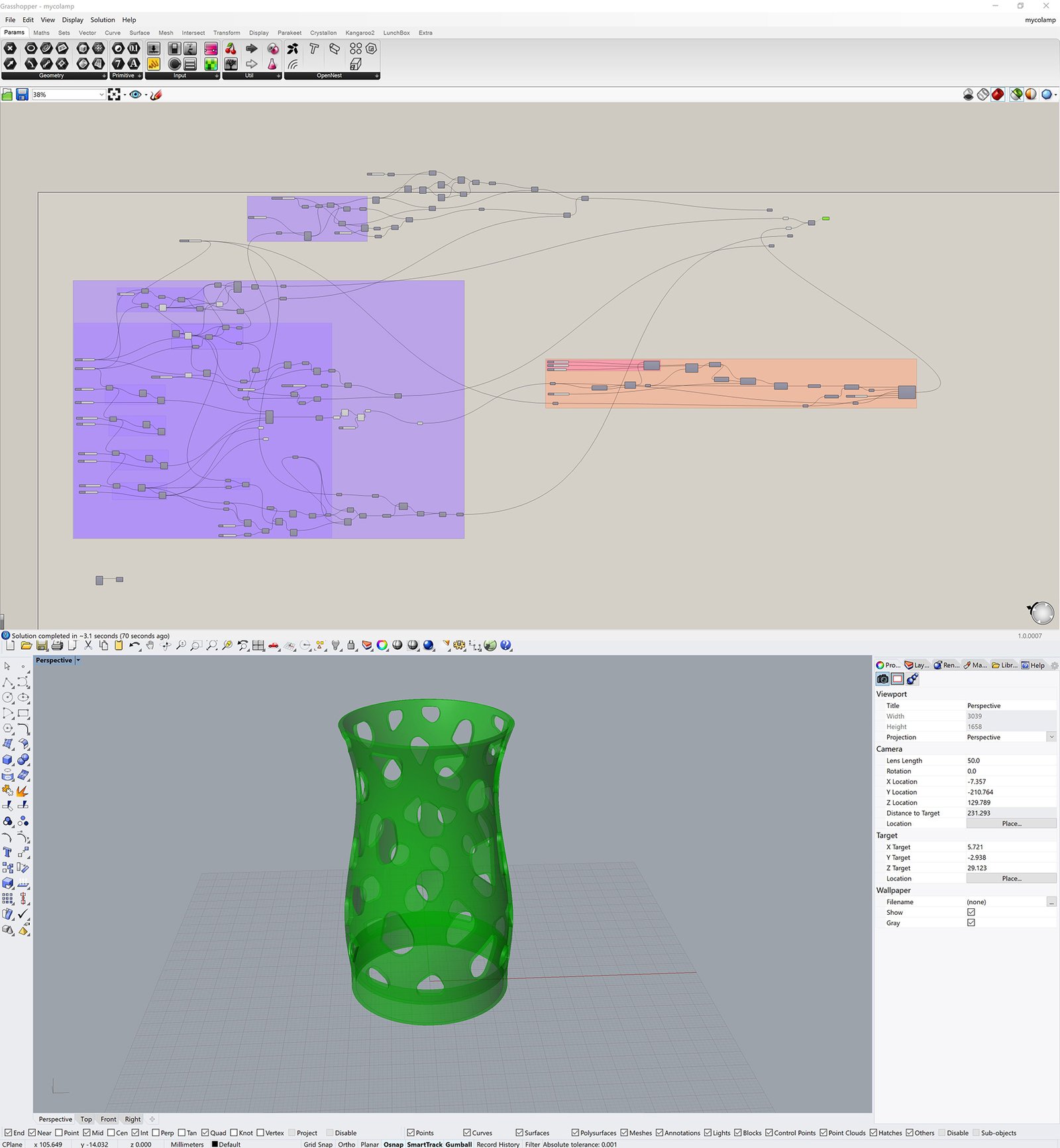
Task: Toggle Mid osnap checkbox
Action: (x=87, y=1133)
